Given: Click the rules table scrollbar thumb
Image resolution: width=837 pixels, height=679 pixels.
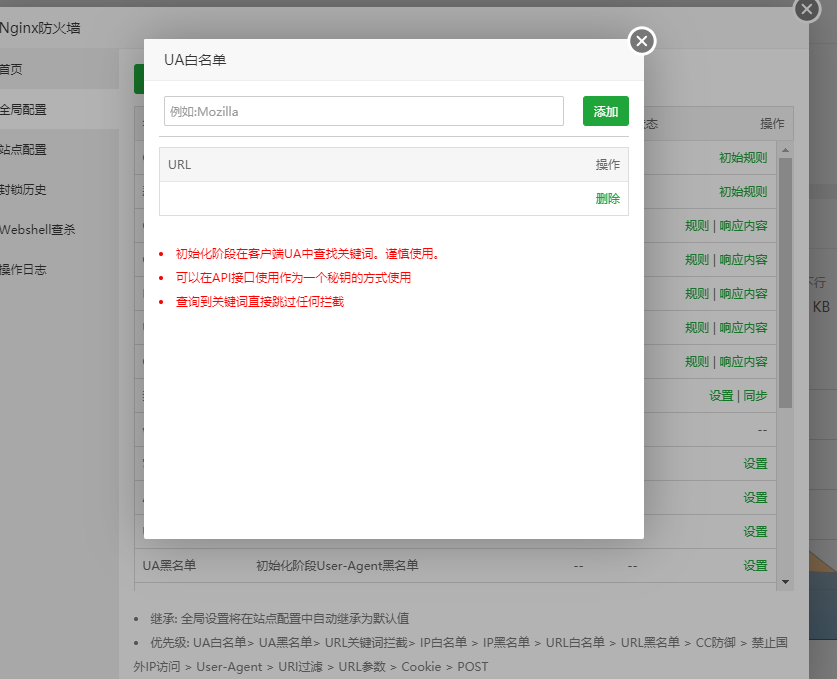Looking at the screenshot, I should click(x=785, y=283).
